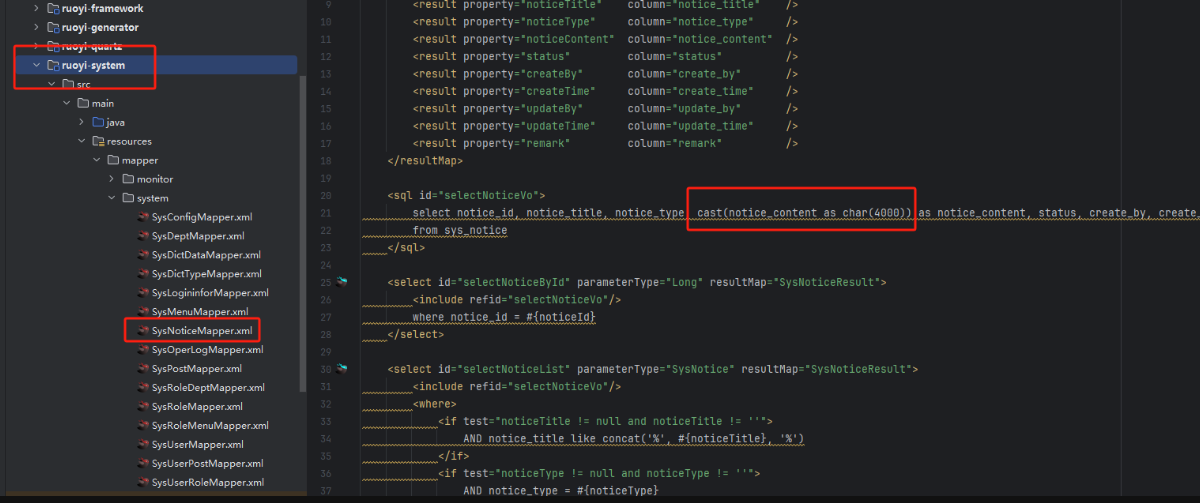Click result row for property createTime
This screenshot has width=1200, height=503.
coord(605,91)
